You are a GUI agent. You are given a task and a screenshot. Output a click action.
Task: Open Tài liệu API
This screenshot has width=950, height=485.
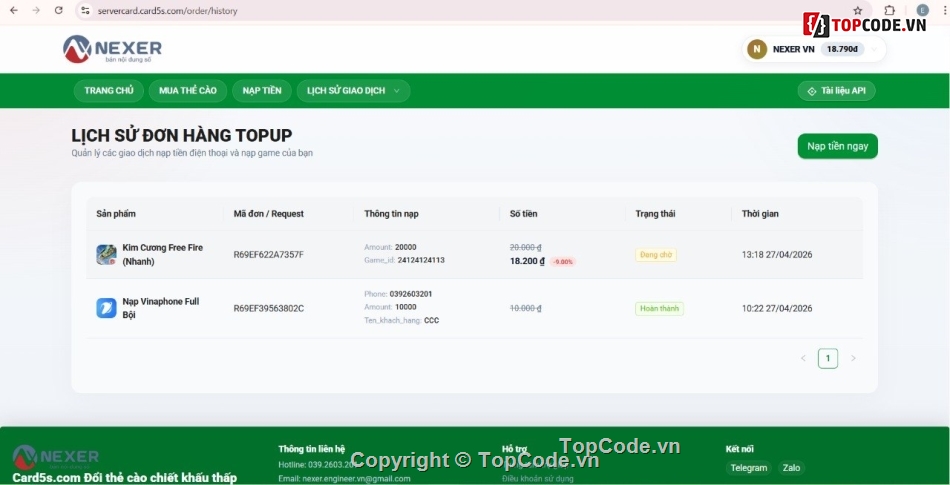[836, 91]
